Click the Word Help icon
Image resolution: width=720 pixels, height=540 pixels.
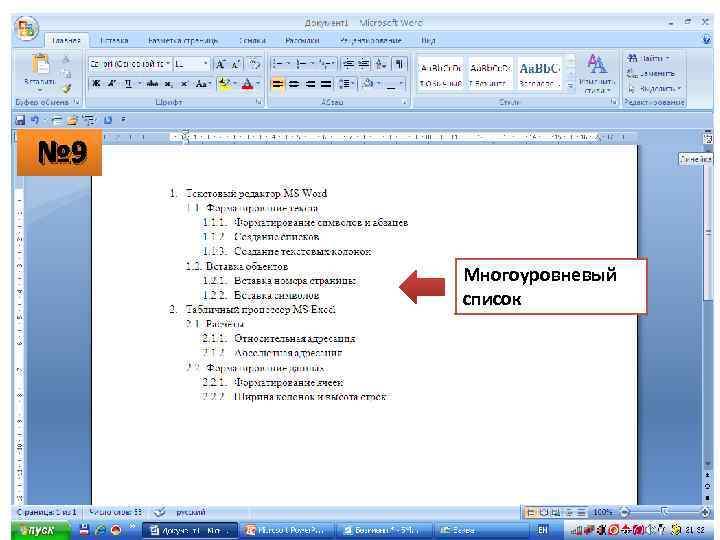tap(707, 40)
